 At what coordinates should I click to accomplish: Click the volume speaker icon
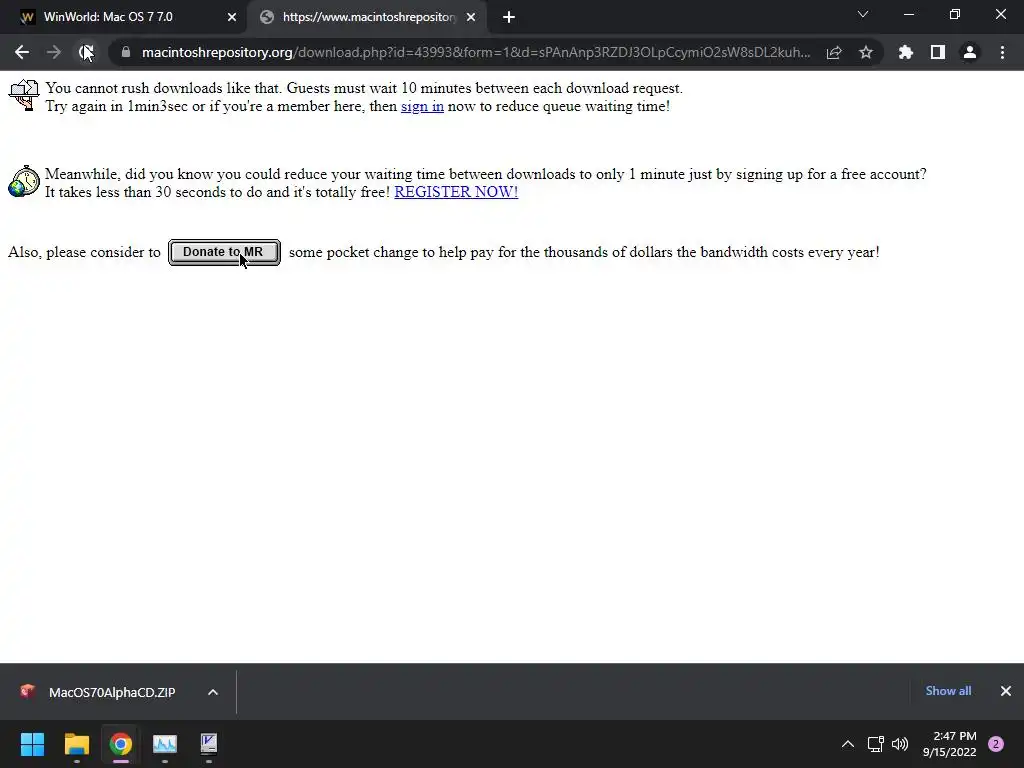point(900,744)
